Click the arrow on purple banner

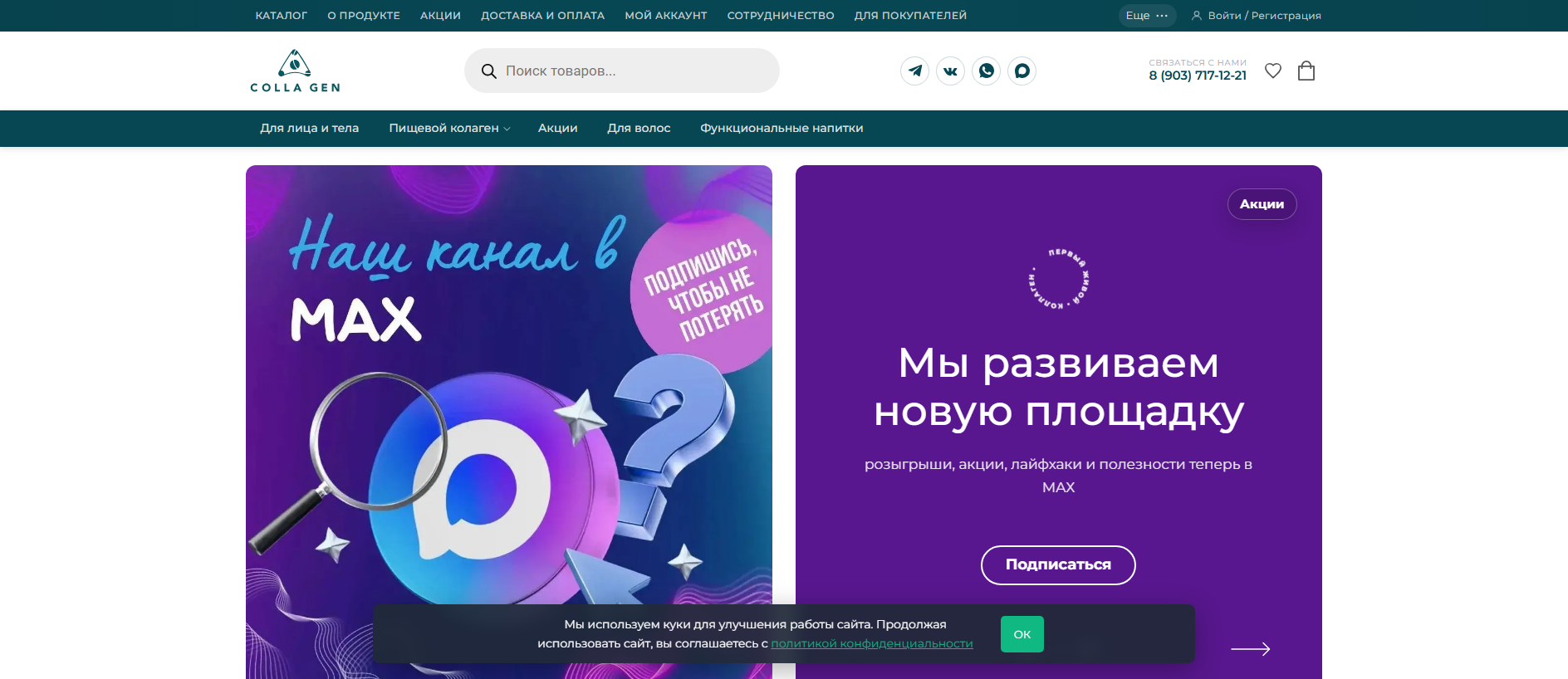coord(1250,648)
